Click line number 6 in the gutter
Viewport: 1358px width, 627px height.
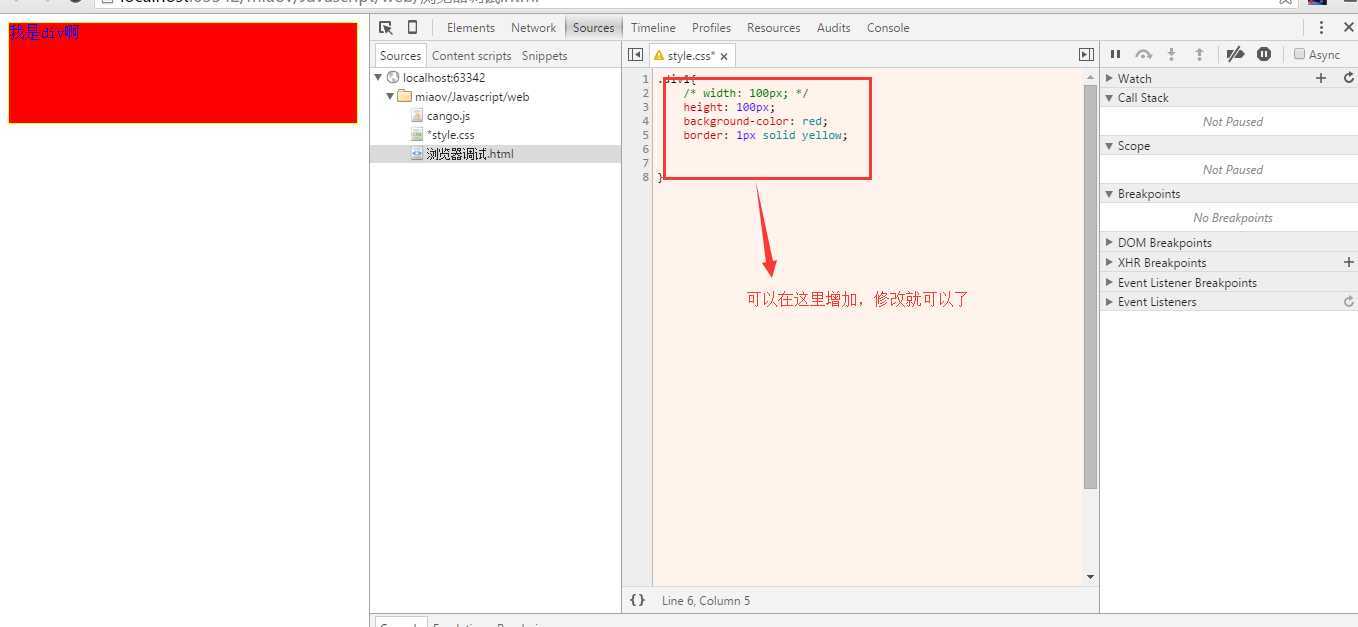(x=646, y=149)
